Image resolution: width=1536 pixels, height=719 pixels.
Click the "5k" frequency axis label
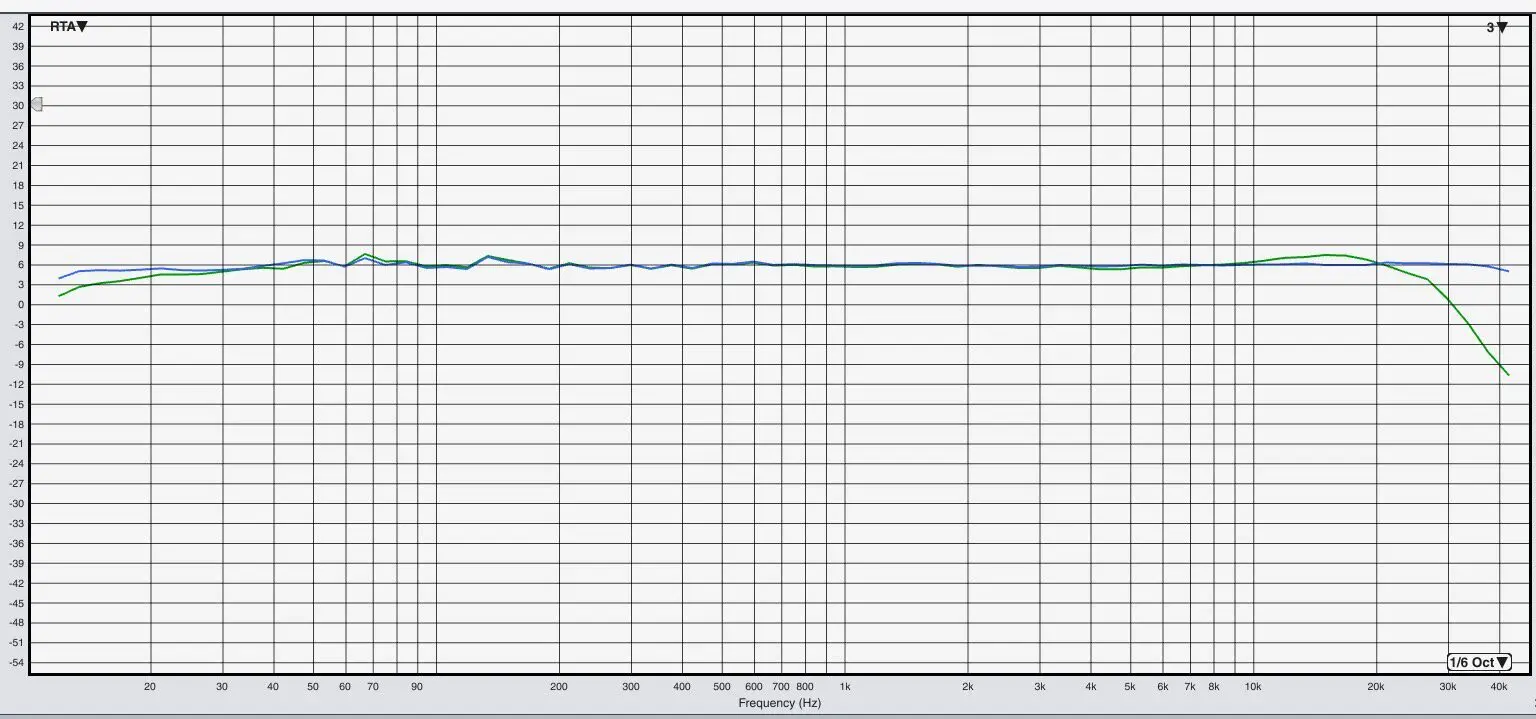coord(1130,687)
